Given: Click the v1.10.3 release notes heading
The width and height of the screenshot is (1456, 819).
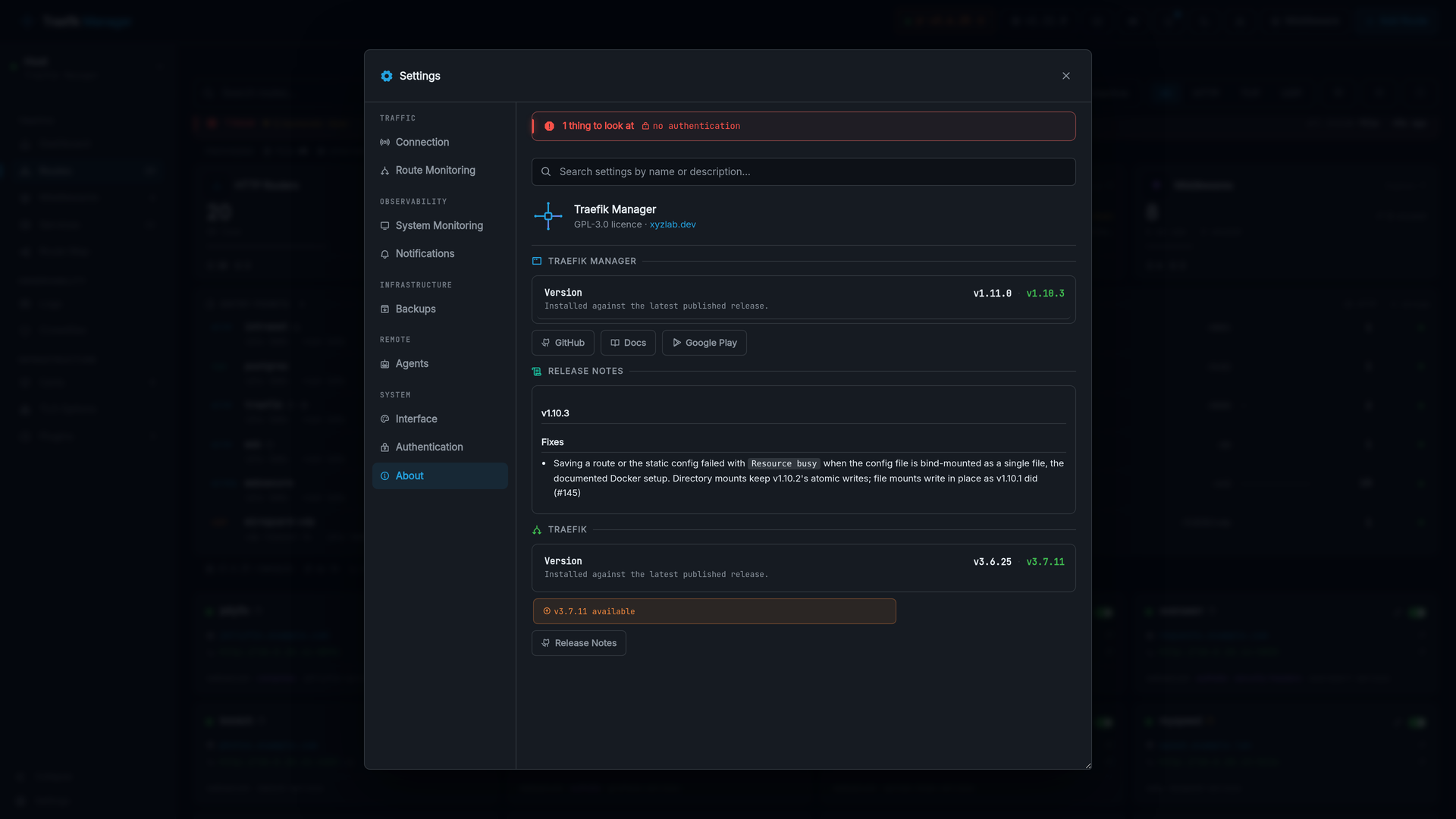Looking at the screenshot, I should (555, 413).
